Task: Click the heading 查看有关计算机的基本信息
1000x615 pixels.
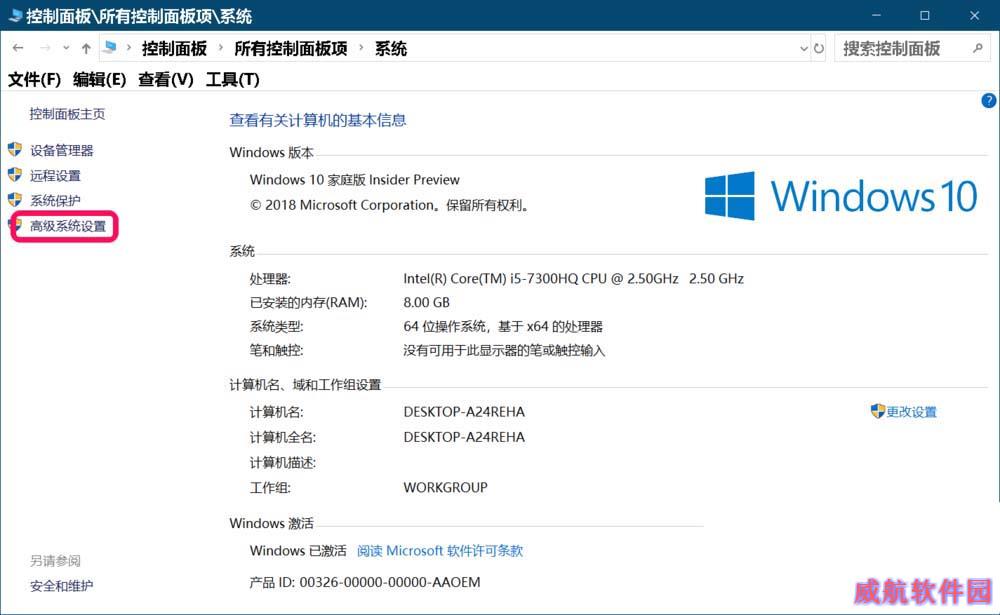Action: [x=318, y=120]
